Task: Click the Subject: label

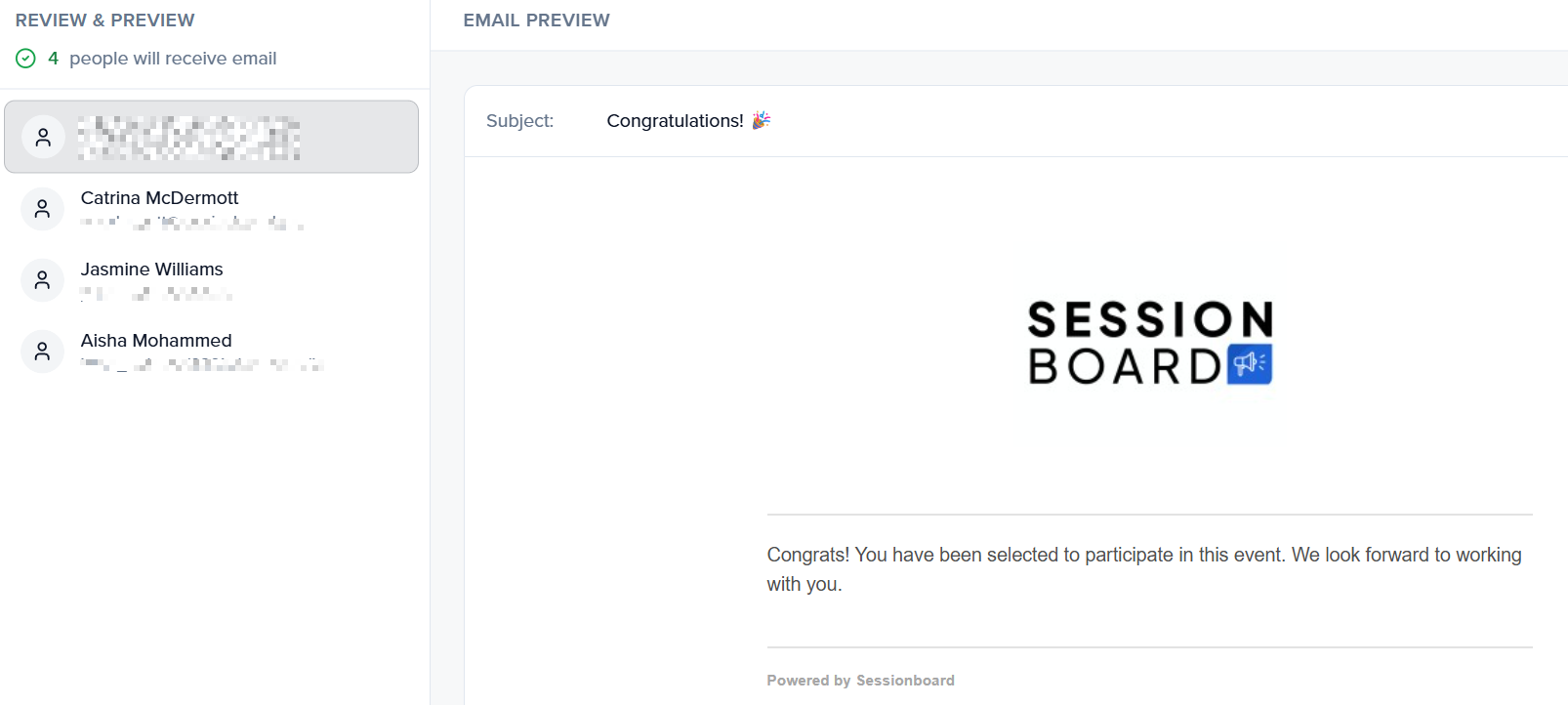Action: click(x=519, y=121)
